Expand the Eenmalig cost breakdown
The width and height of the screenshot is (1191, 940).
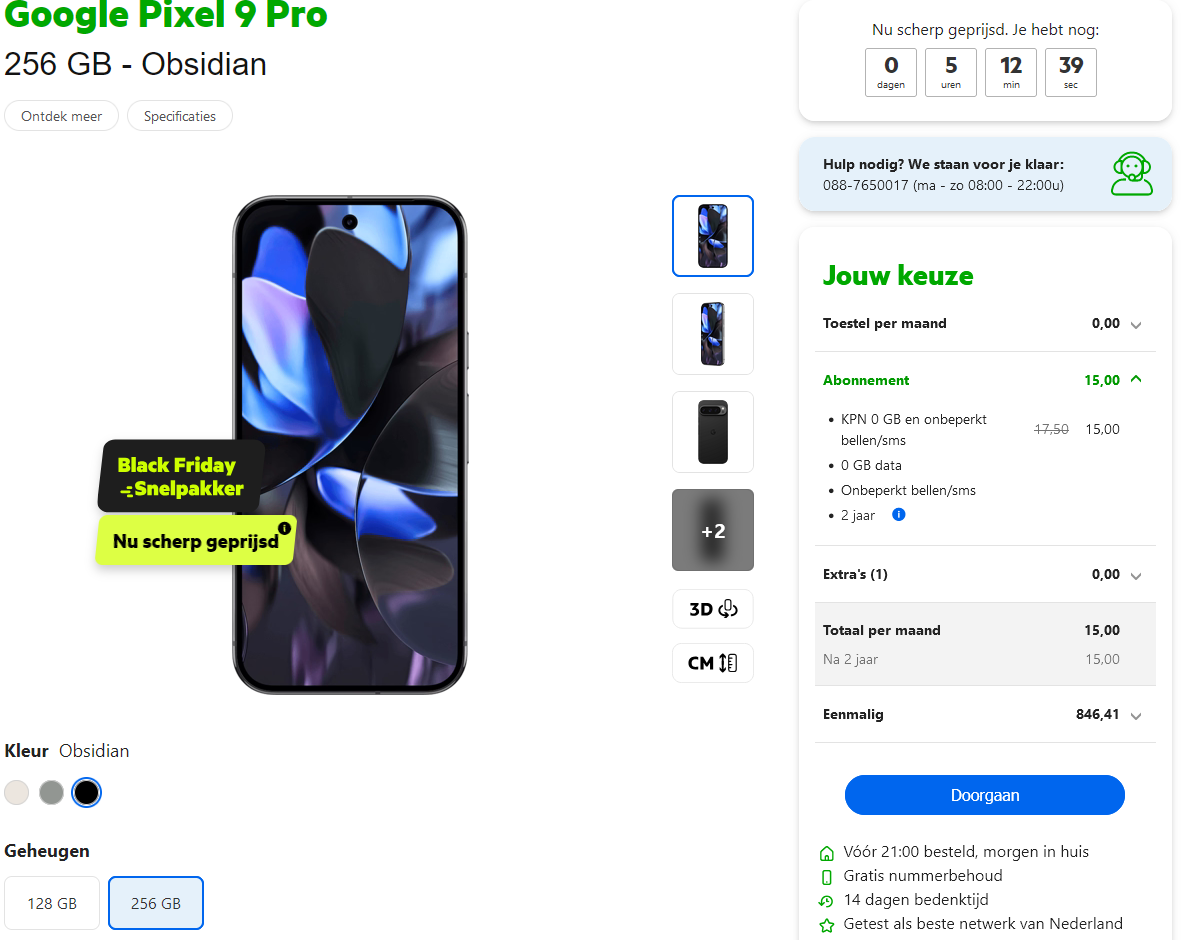(x=984, y=714)
